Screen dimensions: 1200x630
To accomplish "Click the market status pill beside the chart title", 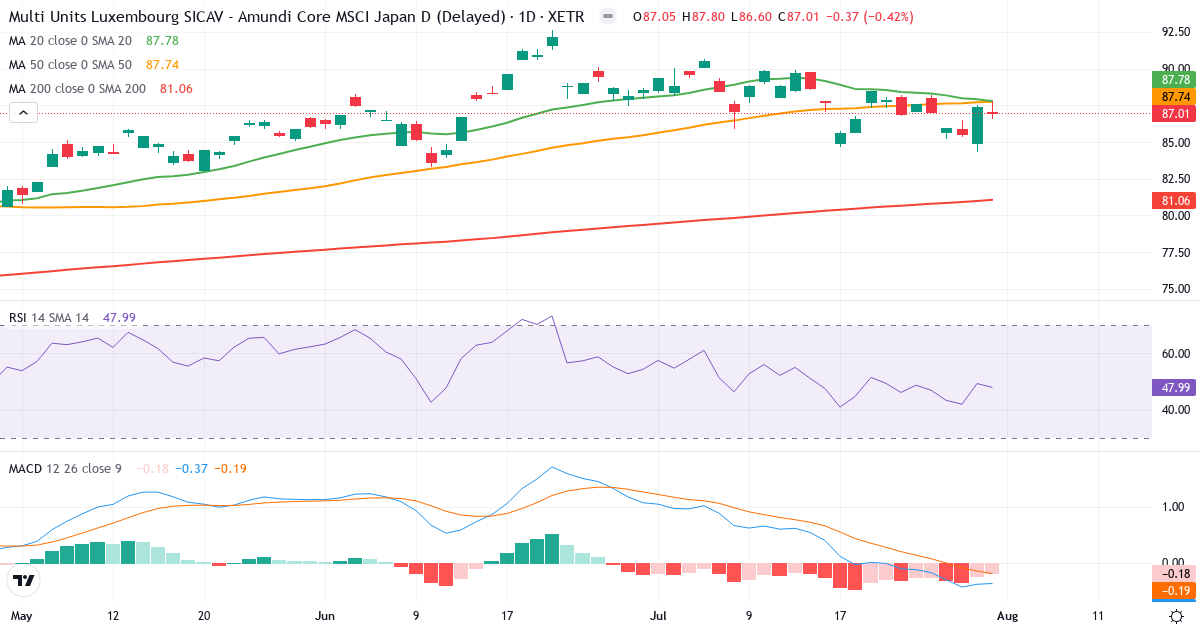I will (x=607, y=18).
